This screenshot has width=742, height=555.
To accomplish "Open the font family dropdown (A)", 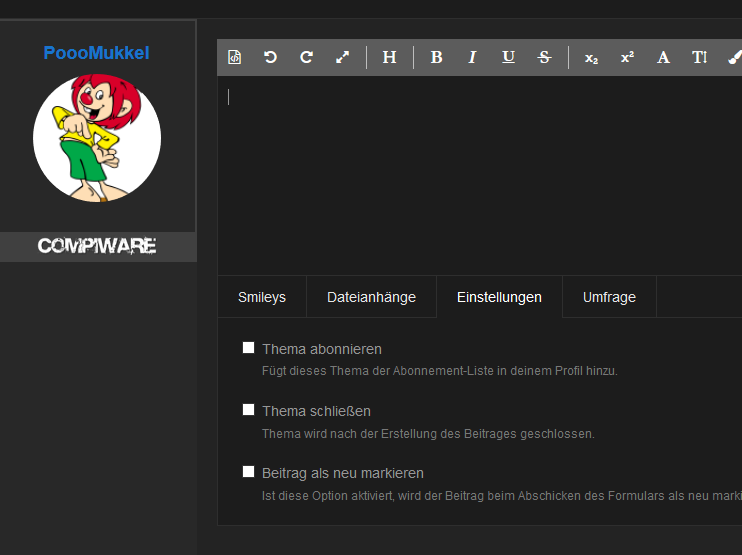I will [663, 57].
